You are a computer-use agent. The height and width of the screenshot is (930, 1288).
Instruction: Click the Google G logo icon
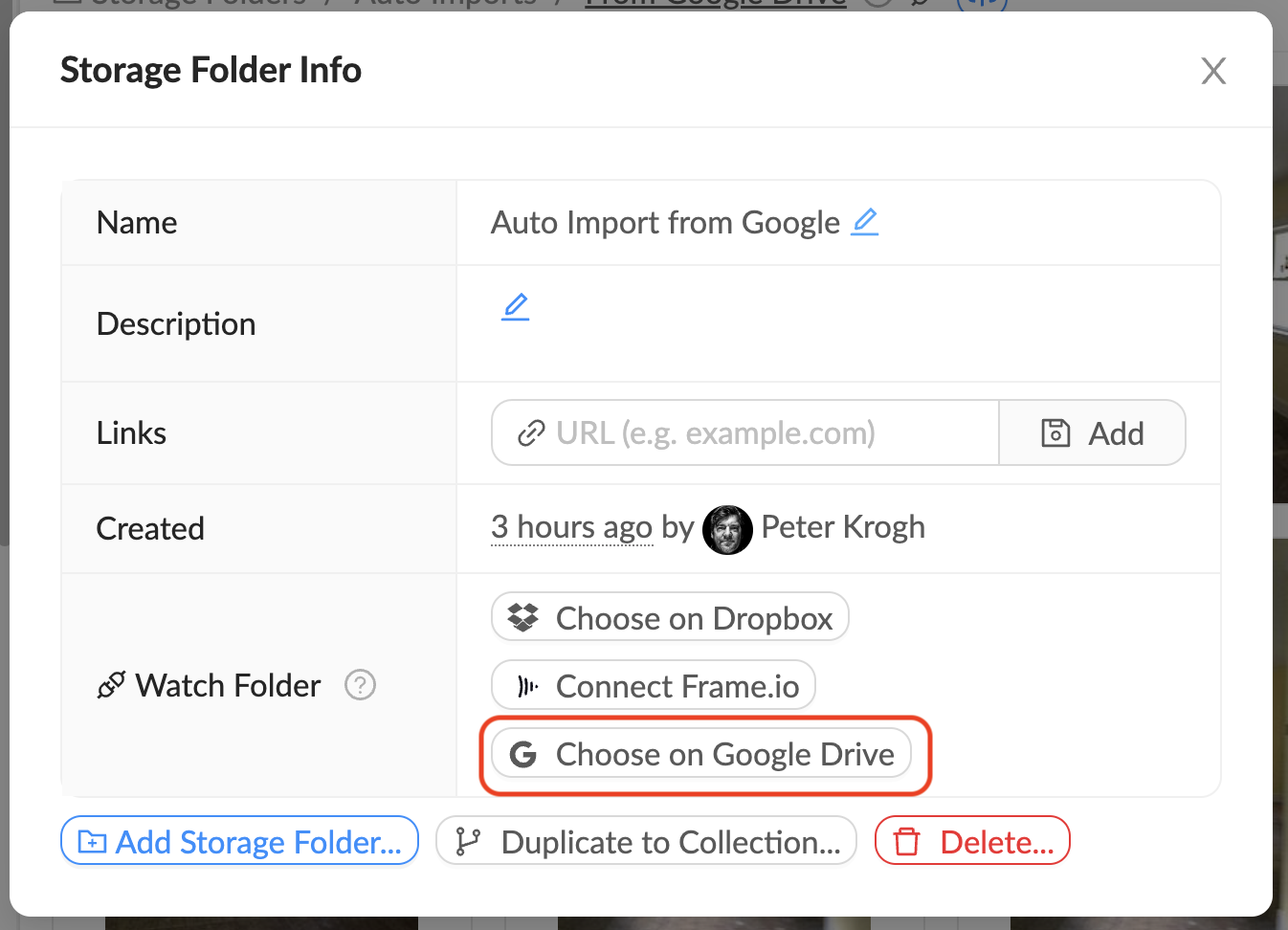[523, 755]
